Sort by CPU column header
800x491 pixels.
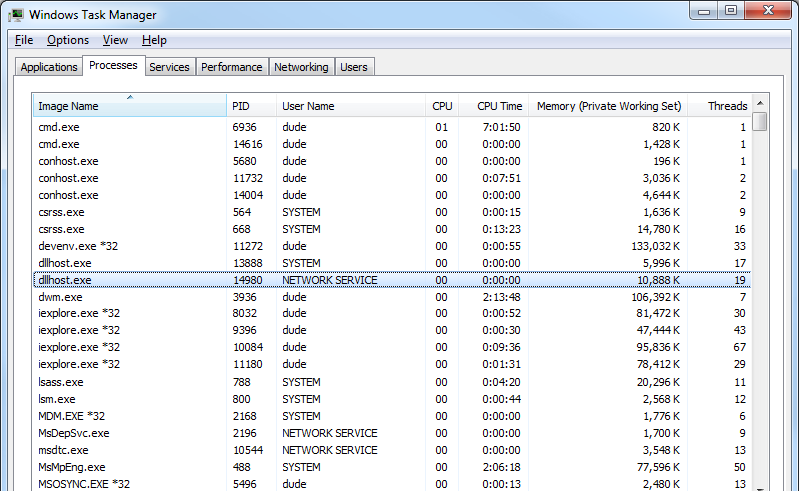click(442, 106)
